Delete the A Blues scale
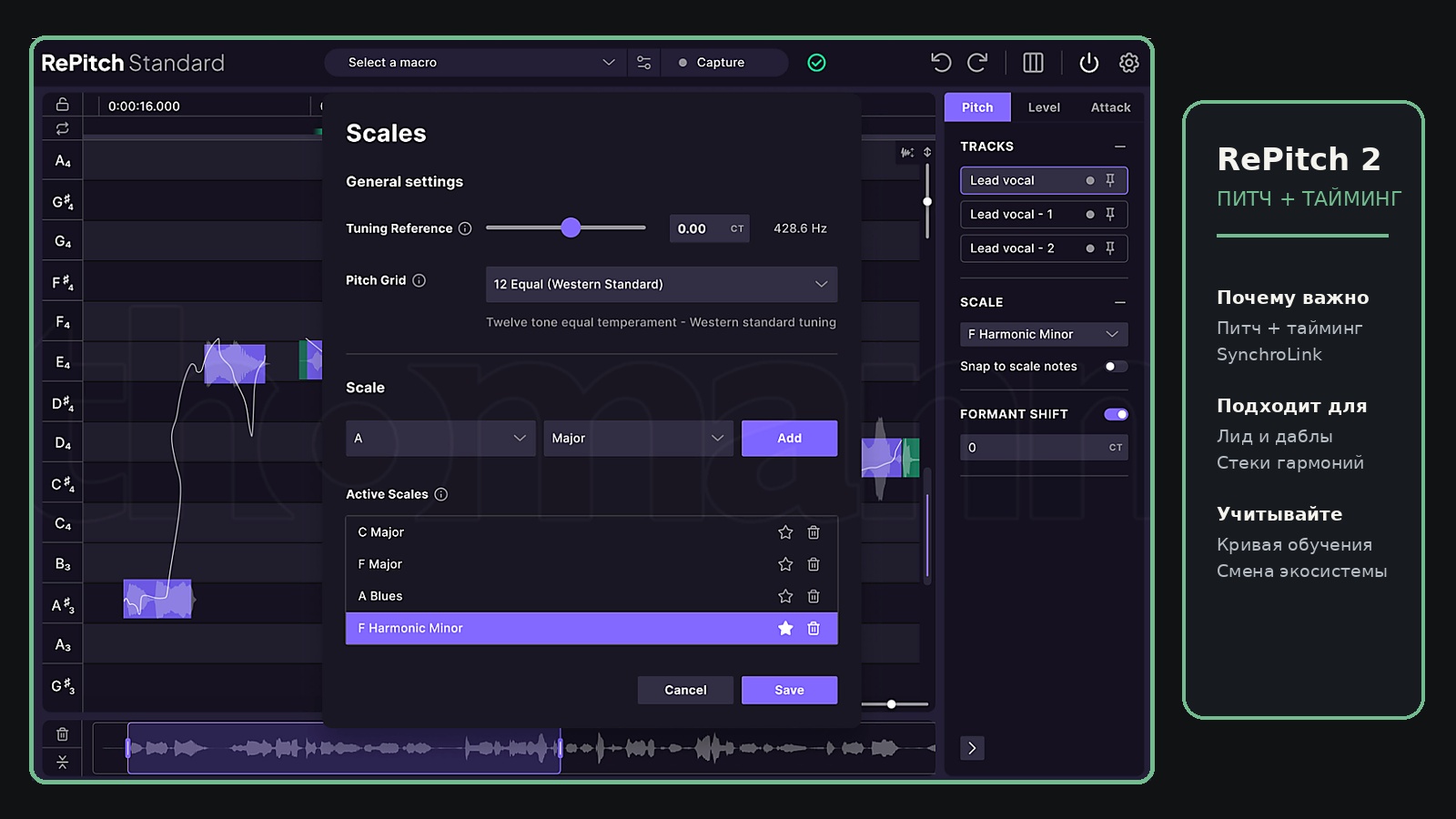This screenshot has width=1456, height=819. click(814, 596)
